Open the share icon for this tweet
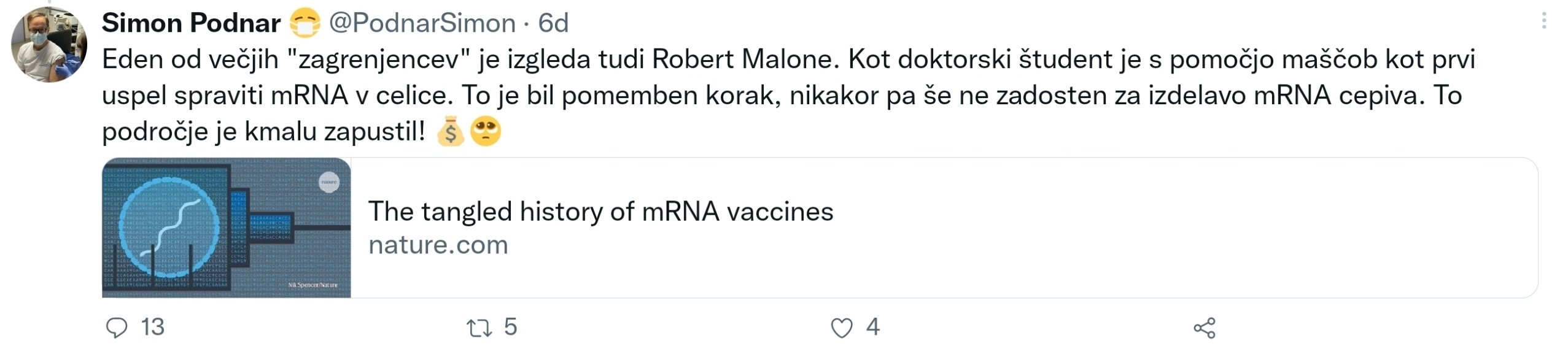1568x344 pixels. pos(1205,328)
